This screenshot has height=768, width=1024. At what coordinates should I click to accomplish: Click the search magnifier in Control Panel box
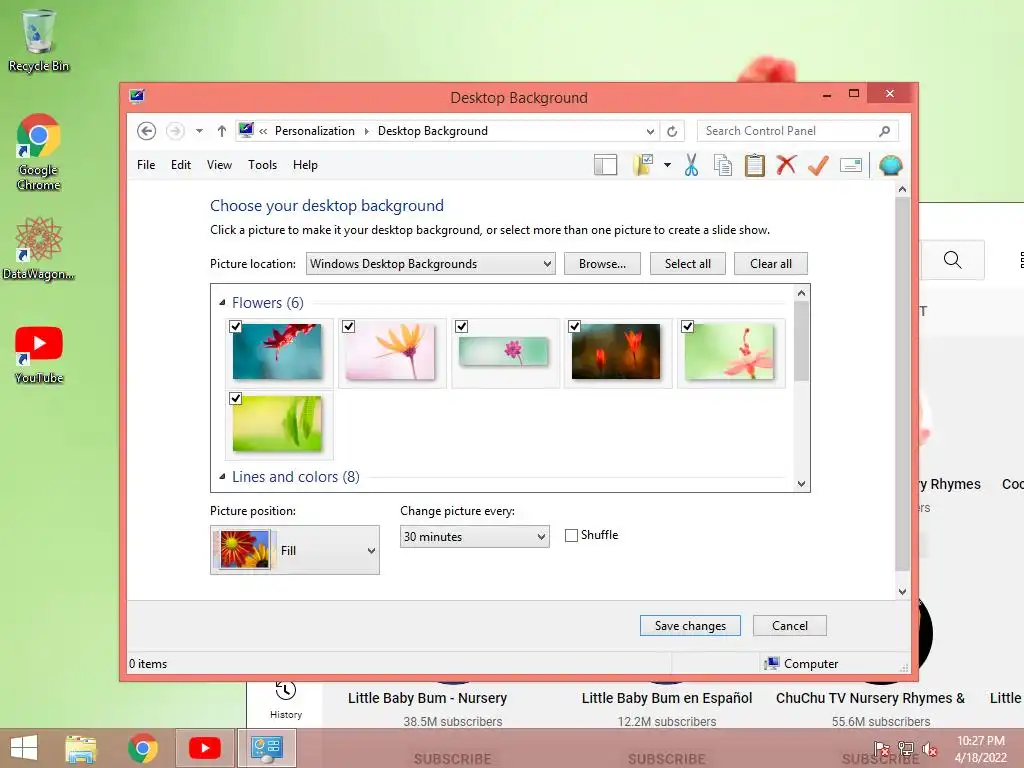(884, 131)
